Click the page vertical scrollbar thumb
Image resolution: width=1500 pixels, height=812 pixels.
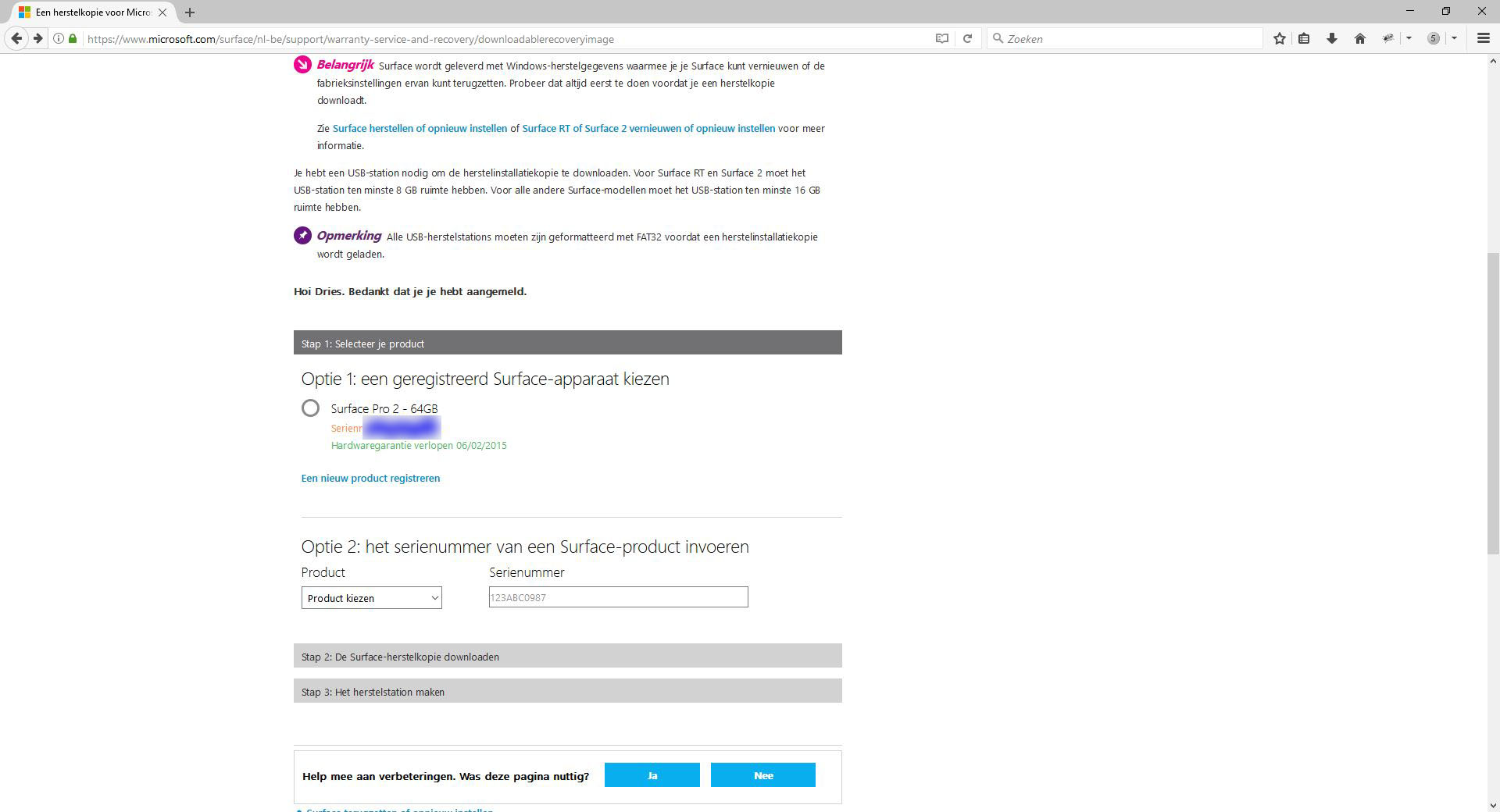click(x=1493, y=402)
